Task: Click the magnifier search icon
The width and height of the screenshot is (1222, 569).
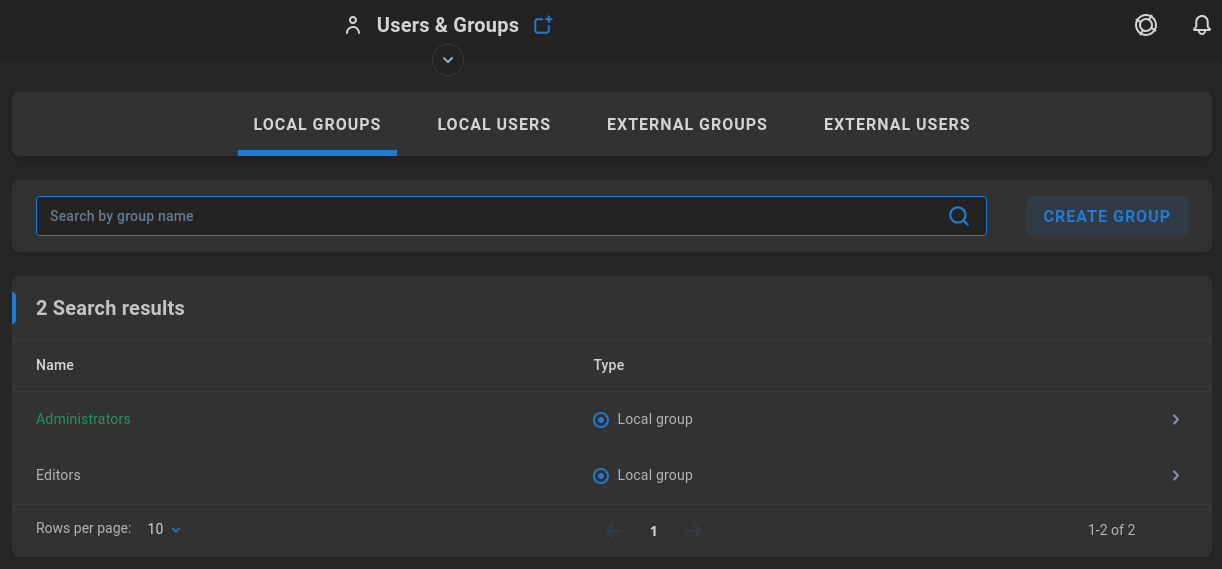Action: pos(958,216)
